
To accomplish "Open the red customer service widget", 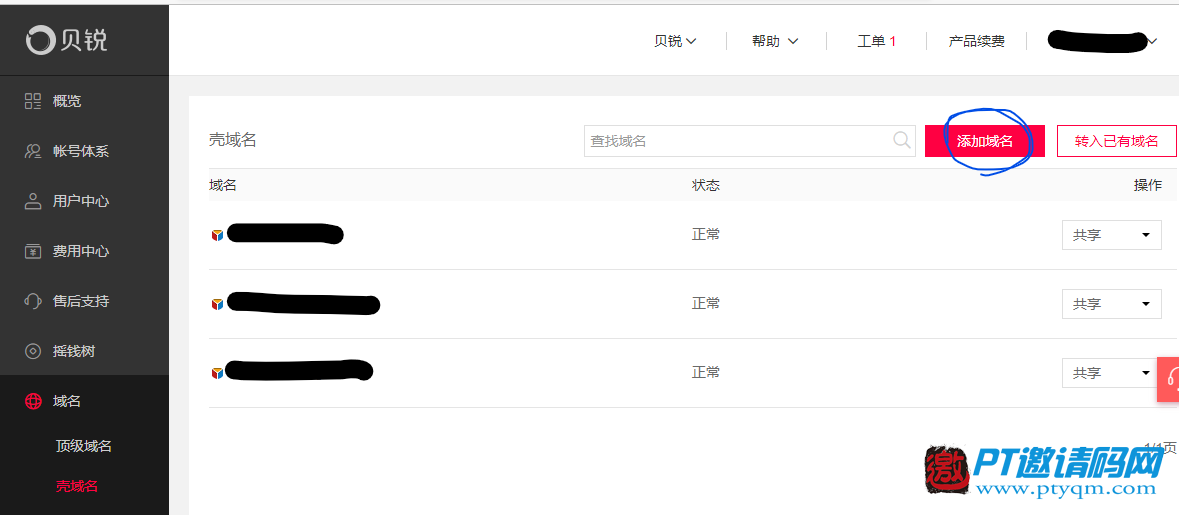I will coord(1168,378).
